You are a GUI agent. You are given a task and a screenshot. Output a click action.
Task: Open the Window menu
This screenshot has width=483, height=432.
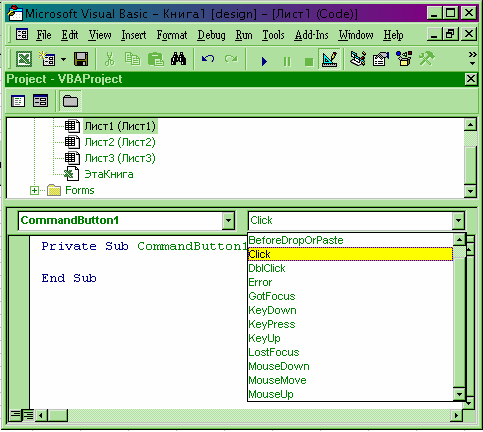coord(356,35)
